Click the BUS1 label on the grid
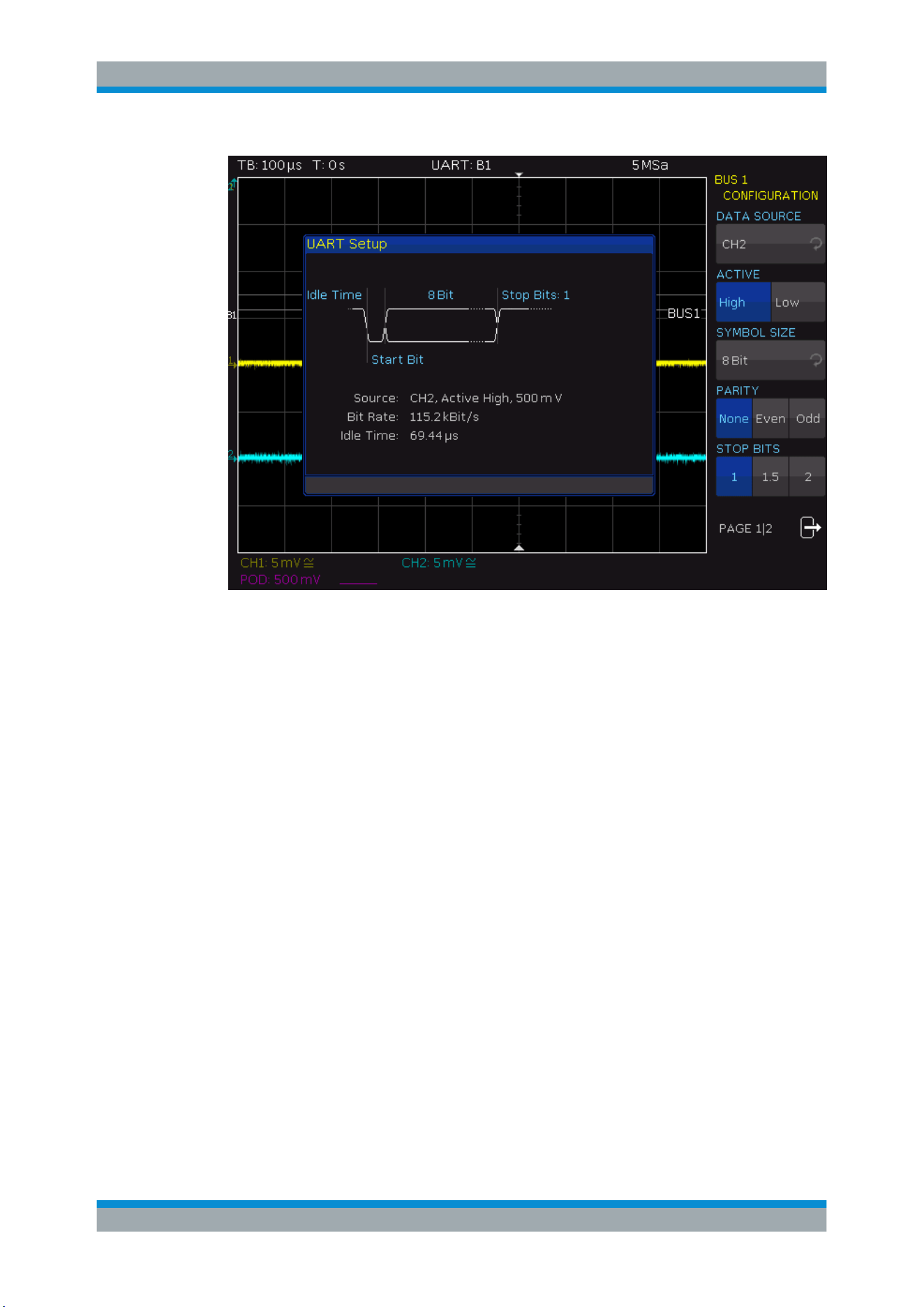 [x=684, y=313]
